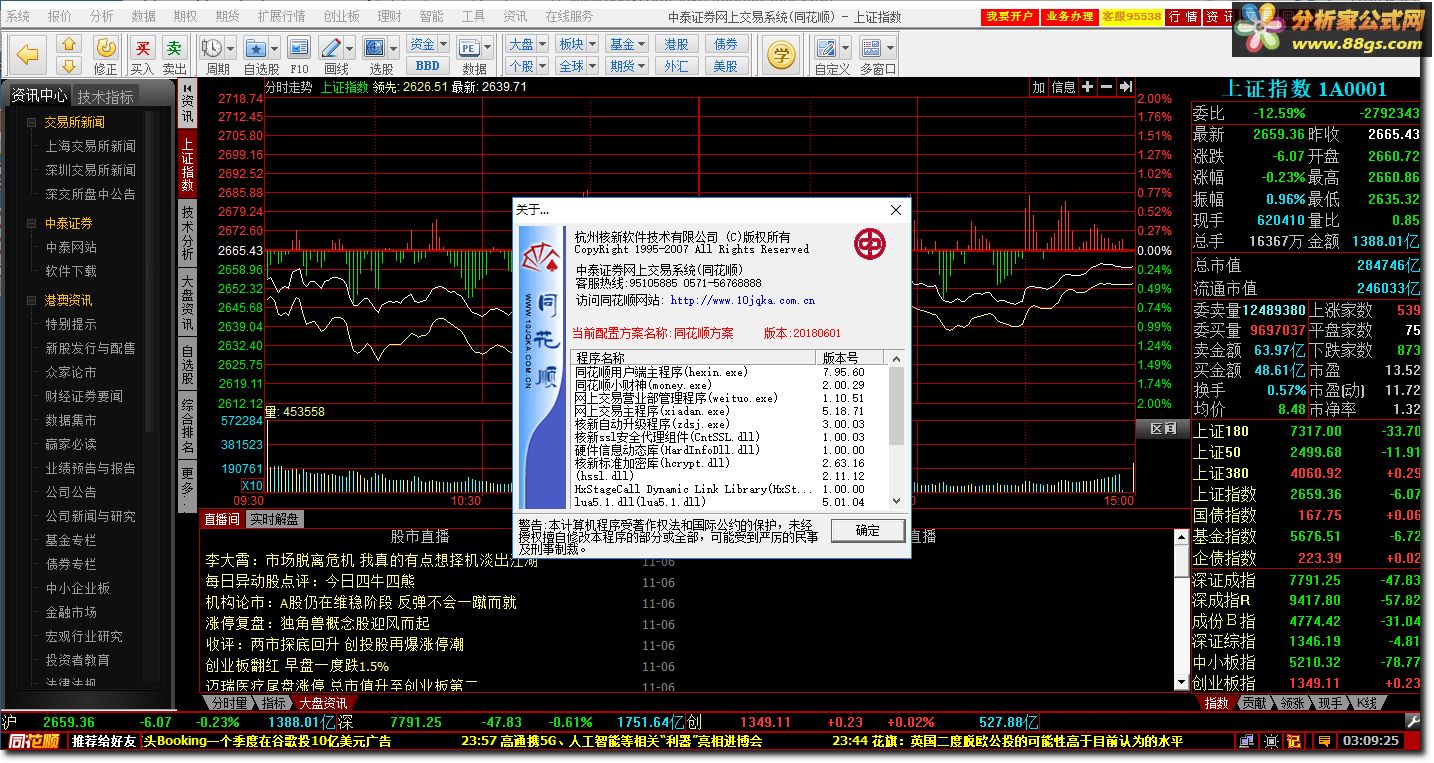Click the 自选股 star folder icon

(255, 48)
